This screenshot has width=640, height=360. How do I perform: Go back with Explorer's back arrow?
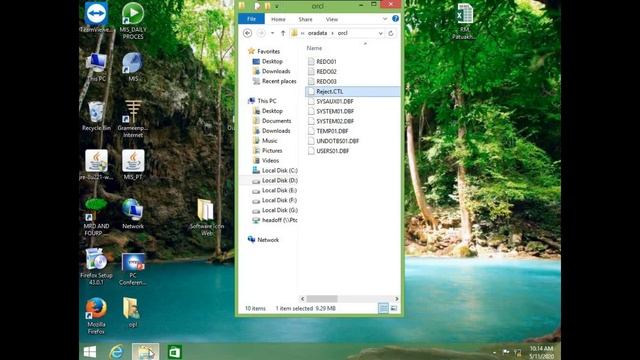pos(247,33)
